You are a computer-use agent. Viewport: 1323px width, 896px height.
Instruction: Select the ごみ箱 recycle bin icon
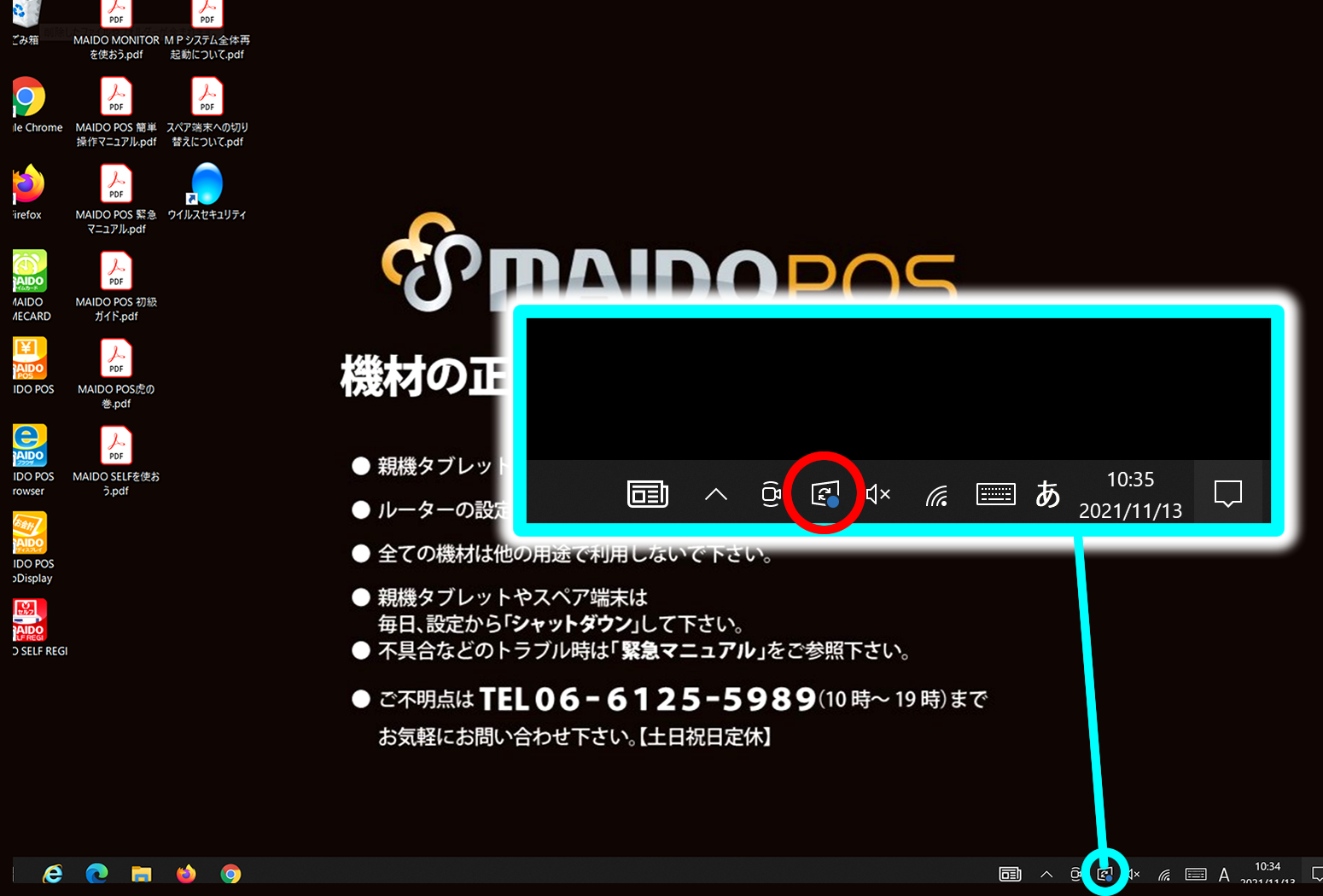pyautogui.click(x=26, y=23)
